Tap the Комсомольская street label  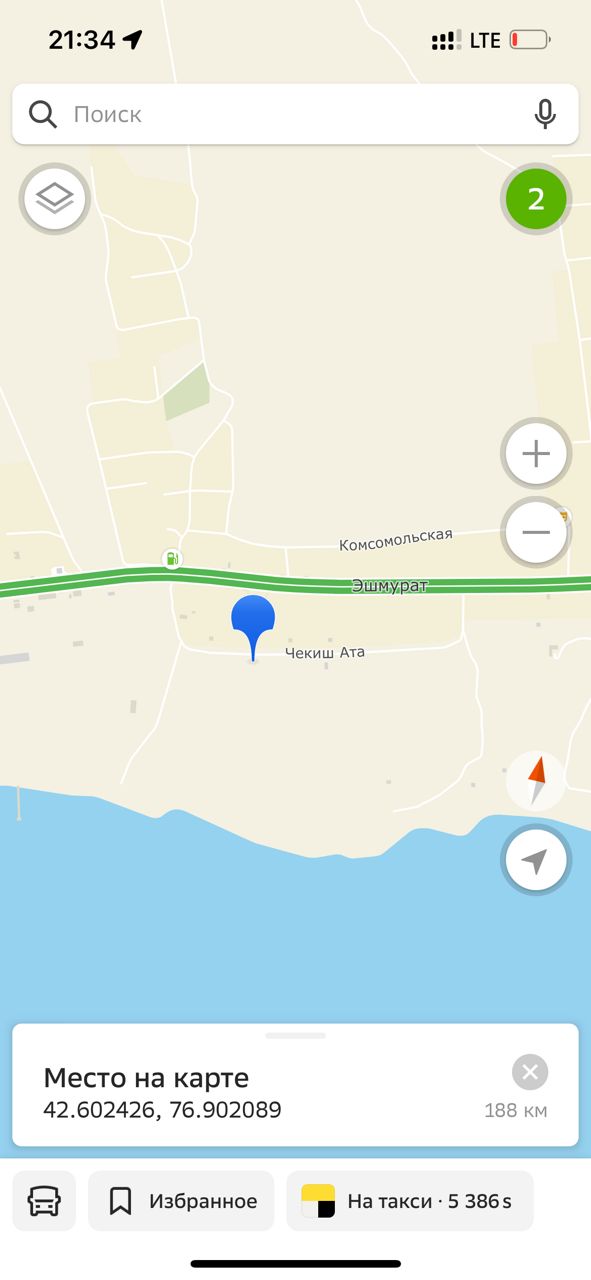tap(396, 540)
